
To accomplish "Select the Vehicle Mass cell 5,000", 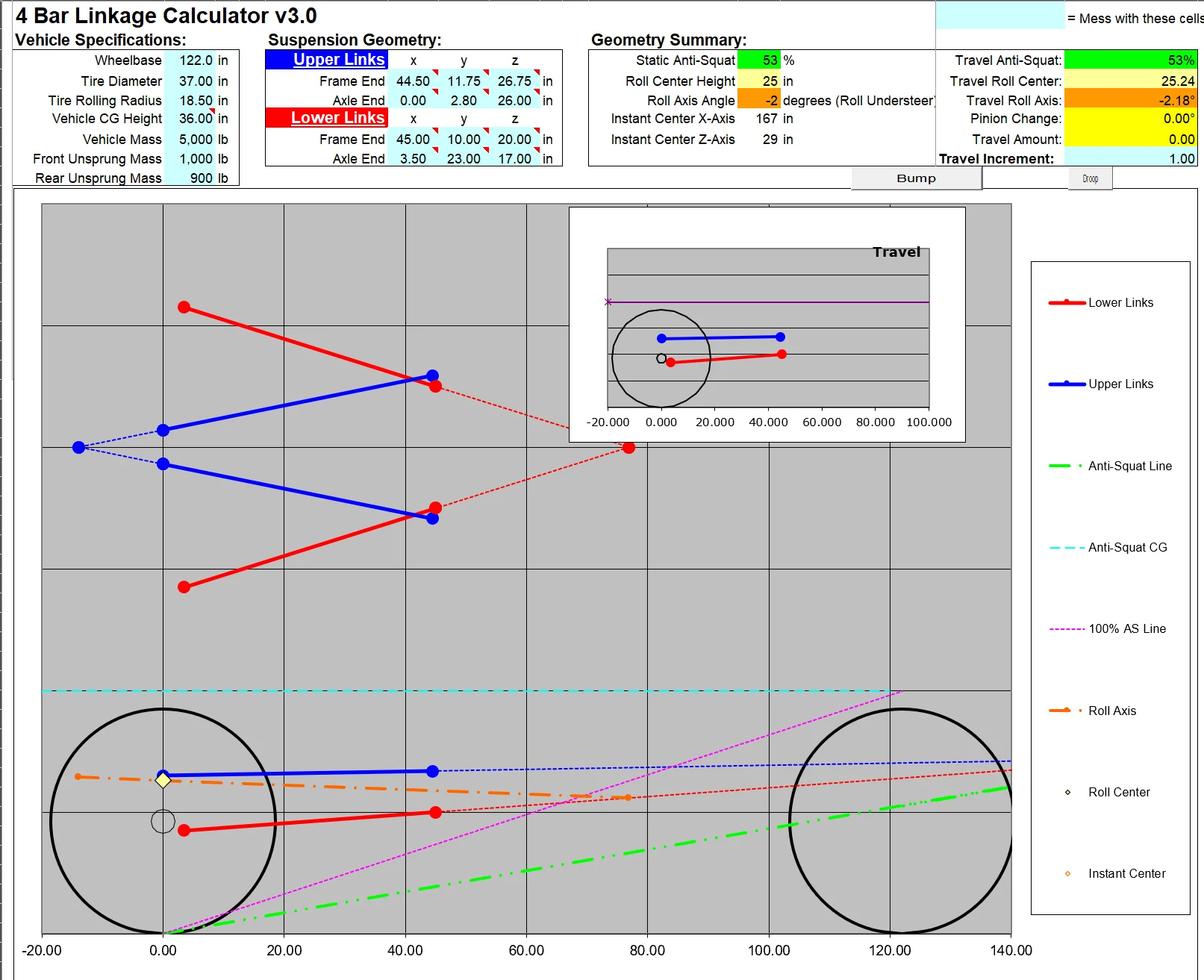I will coord(190,139).
